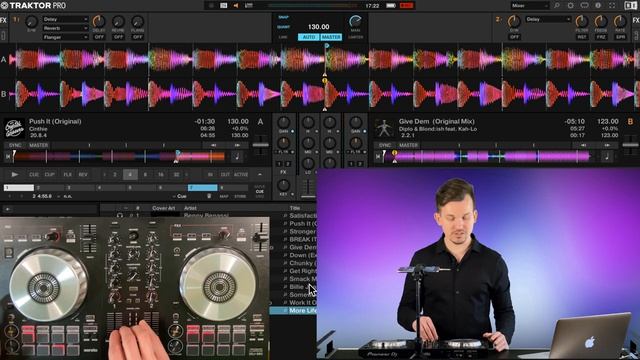The image size is (640, 360).
Task: Toggle AUTO master clock mode
Action: [x=309, y=37]
